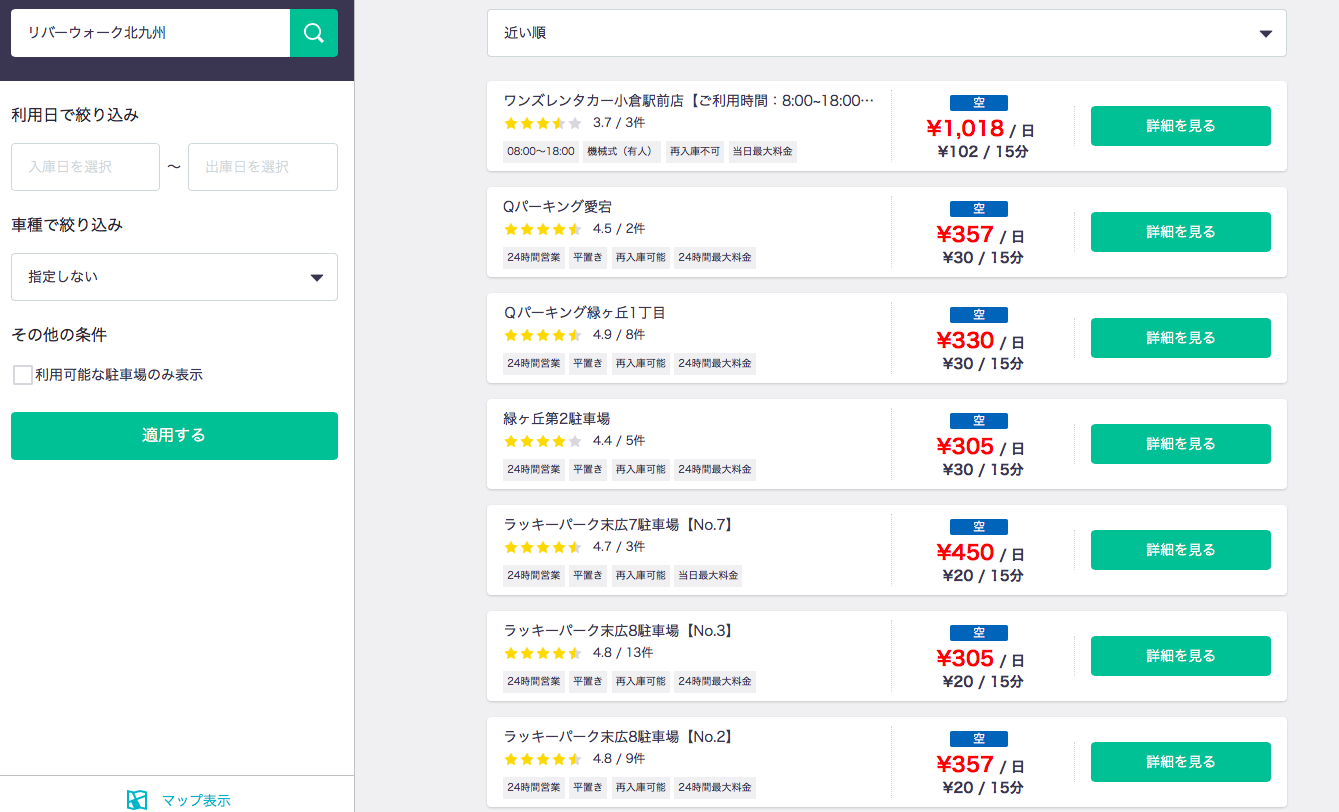Click the star rating for 緑ヶ丘第2駐車場

543,441
